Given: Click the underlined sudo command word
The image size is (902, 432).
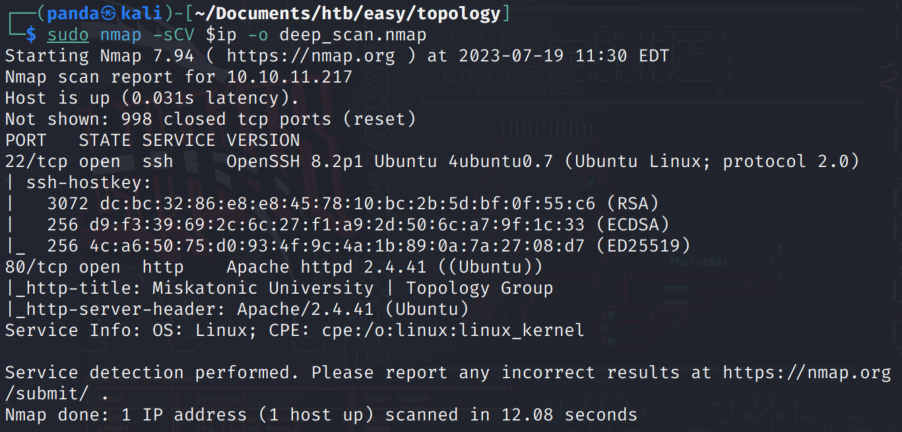Looking at the screenshot, I should (x=68, y=35).
